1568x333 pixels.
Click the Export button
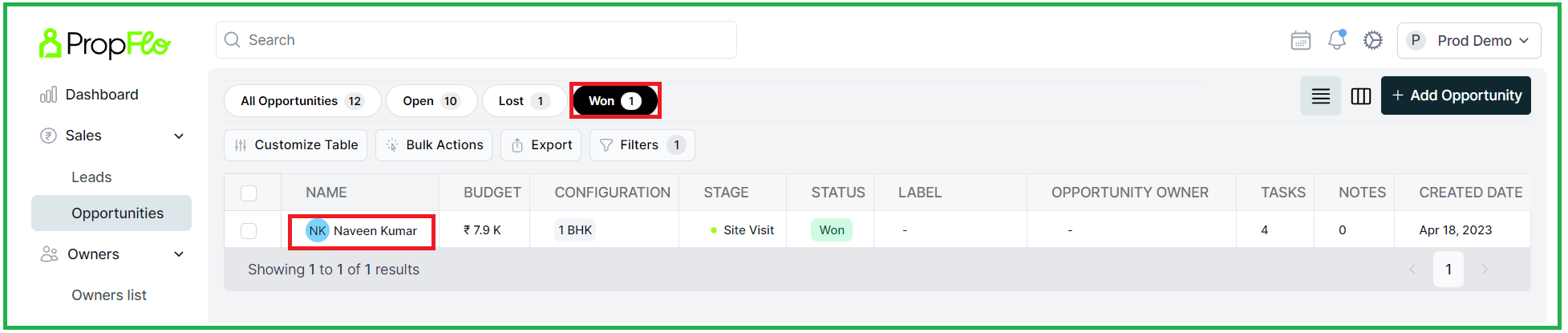pyautogui.click(x=541, y=145)
